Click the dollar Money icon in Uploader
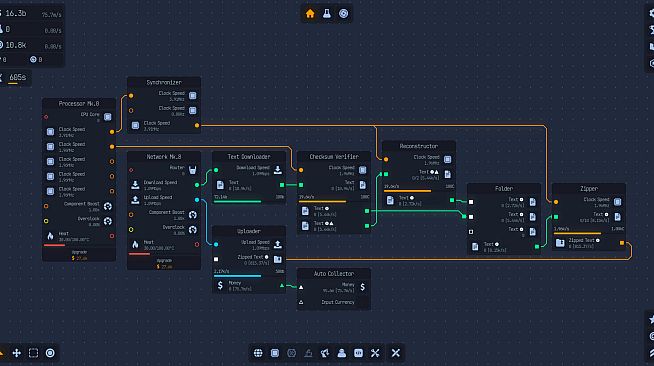This screenshot has width=654, height=366. (220, 286)
